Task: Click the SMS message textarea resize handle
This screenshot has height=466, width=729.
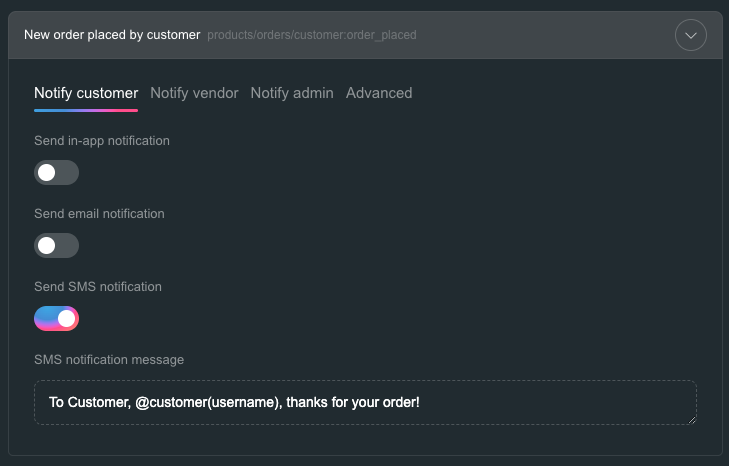Action: (691, 419)
